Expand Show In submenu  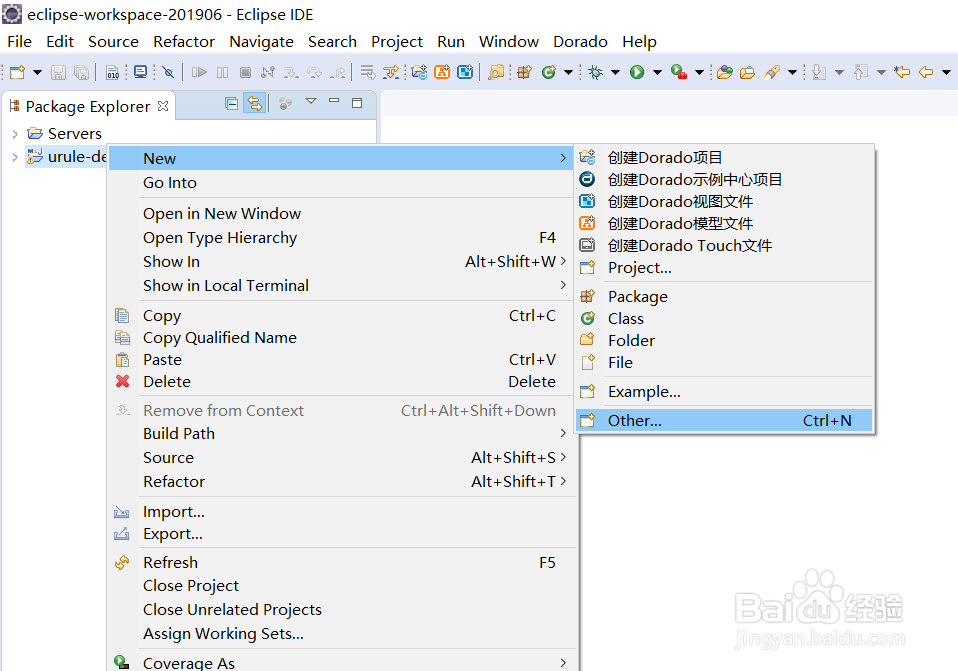click(342, 262)
